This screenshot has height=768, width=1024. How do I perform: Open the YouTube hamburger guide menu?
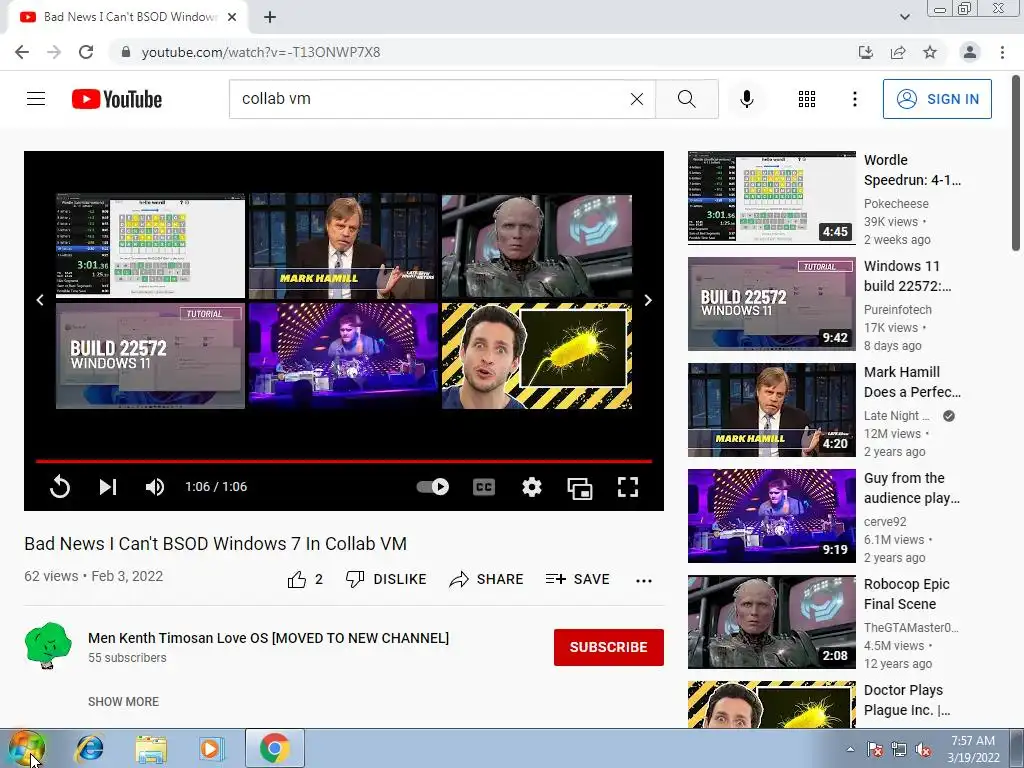click(36, 99)
